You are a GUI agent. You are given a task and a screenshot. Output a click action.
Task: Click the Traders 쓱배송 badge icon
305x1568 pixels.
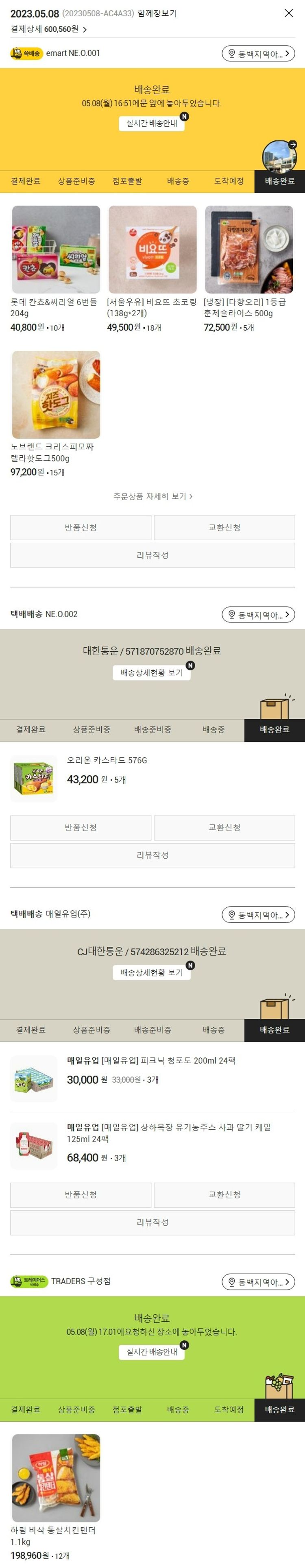(x=28, y=1281)
